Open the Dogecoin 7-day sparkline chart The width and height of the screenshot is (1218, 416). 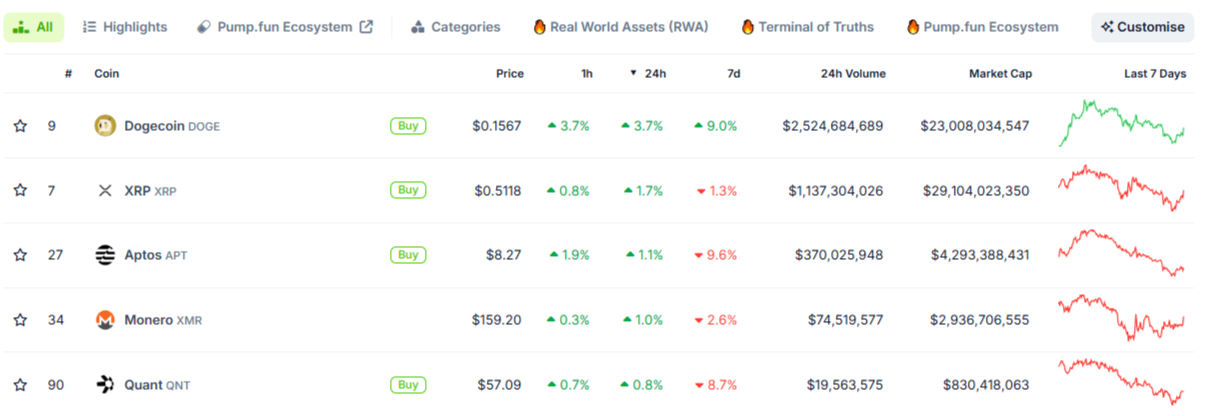click(x=1122, y=124)
